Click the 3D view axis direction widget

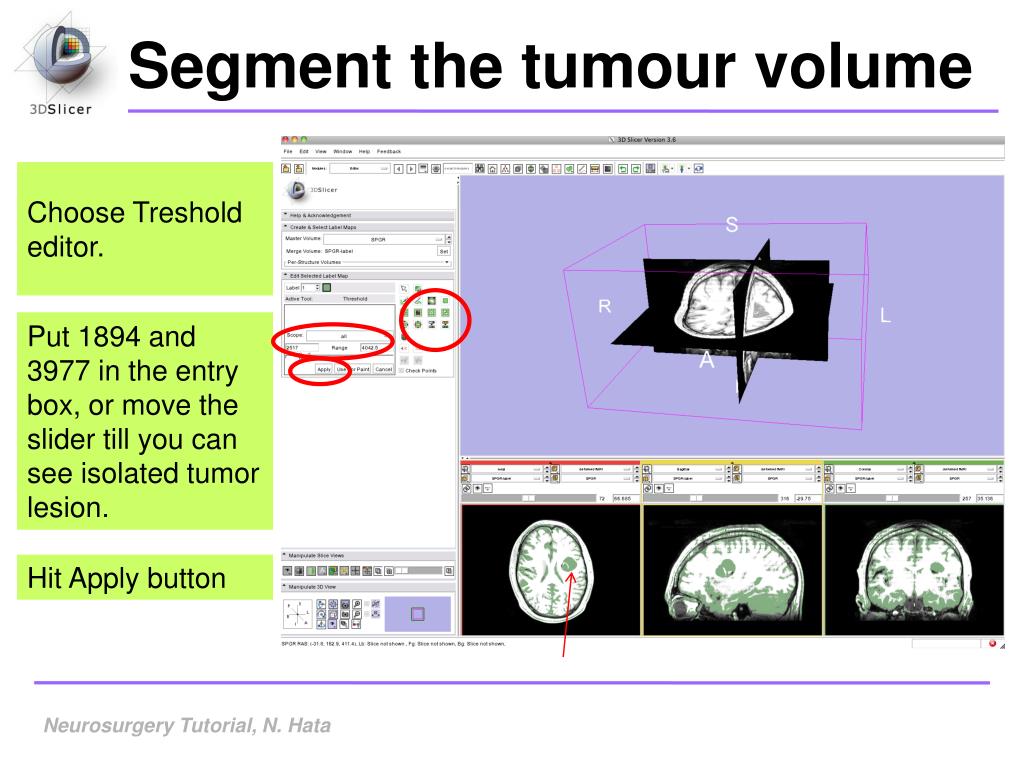pyautogui.click(x=298, y=614)
